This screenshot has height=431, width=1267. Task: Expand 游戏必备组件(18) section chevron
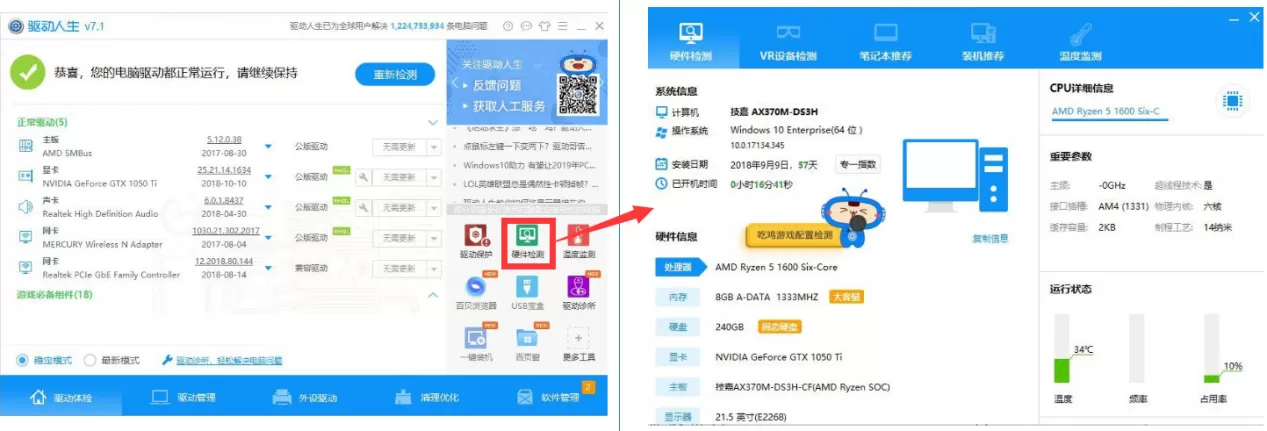432,295
